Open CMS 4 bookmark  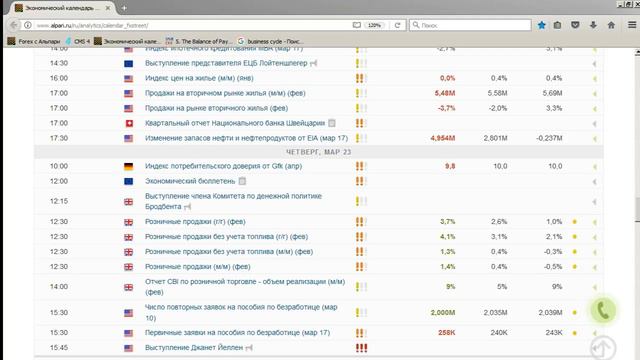pos(78,41)
